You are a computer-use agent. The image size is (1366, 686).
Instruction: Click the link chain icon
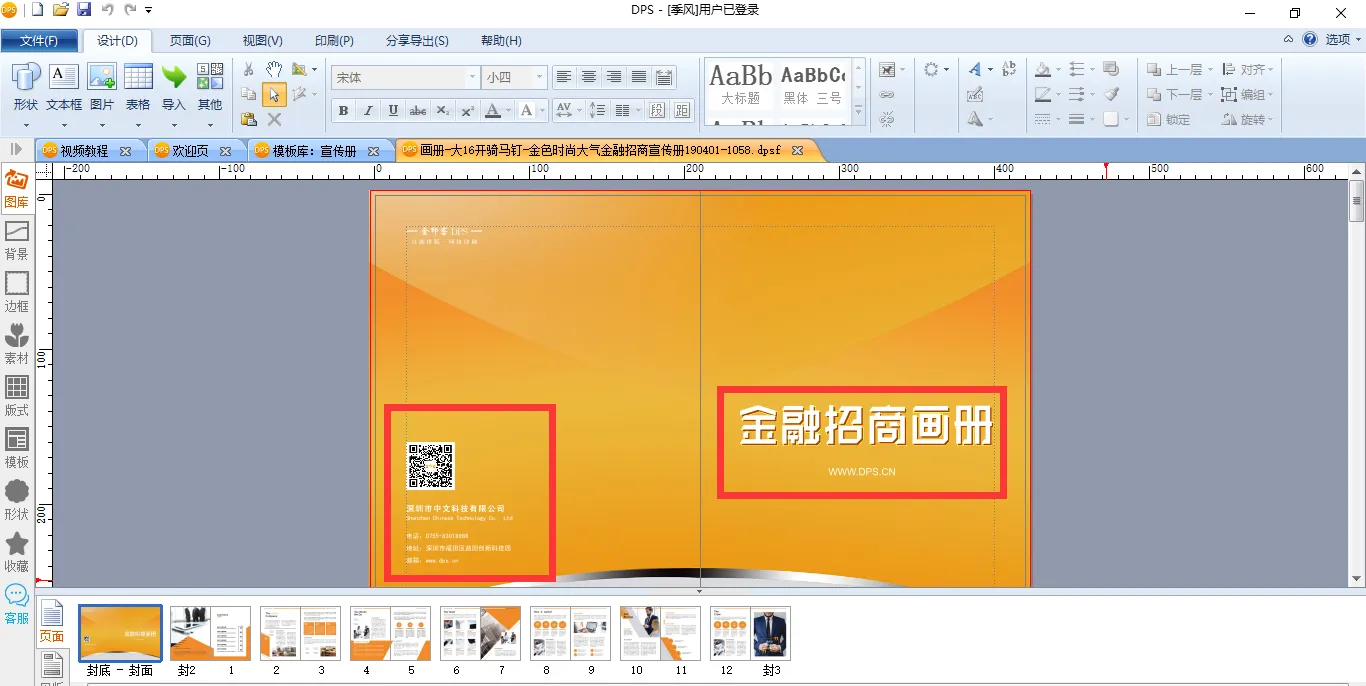click(x=887, y=94)
